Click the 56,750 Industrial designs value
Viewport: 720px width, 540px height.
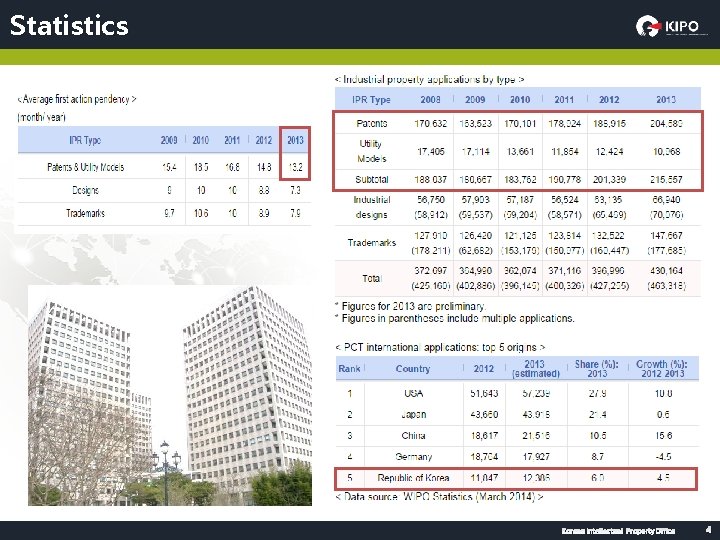pos(430,200)
